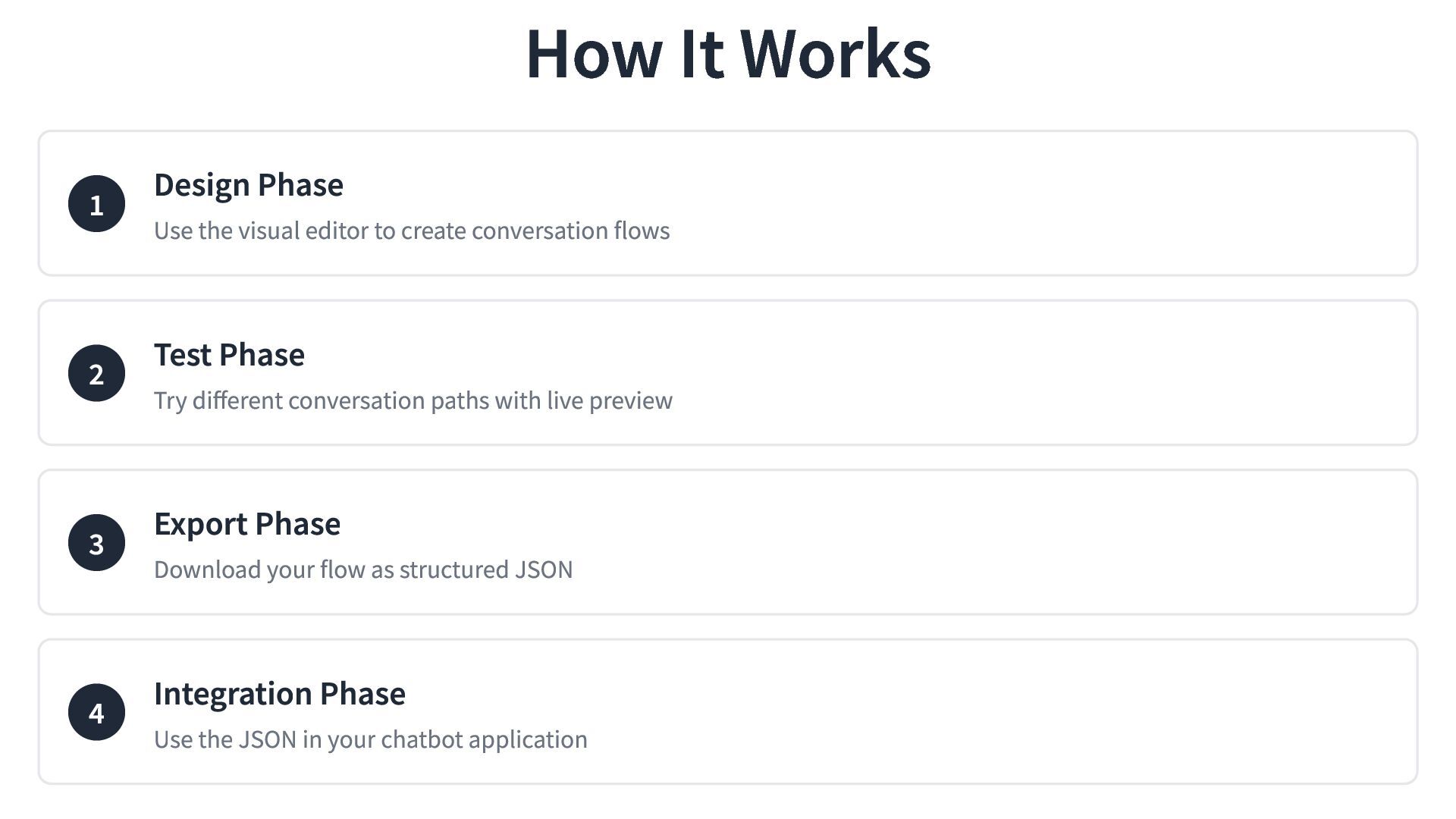Click the visual editor description text

tap(412, 231)
